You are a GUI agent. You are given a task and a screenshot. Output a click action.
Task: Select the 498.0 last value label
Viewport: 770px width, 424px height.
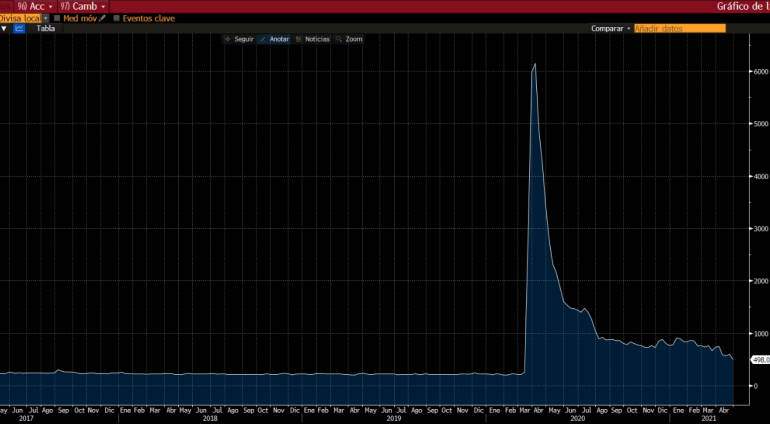tap(760, 360)
